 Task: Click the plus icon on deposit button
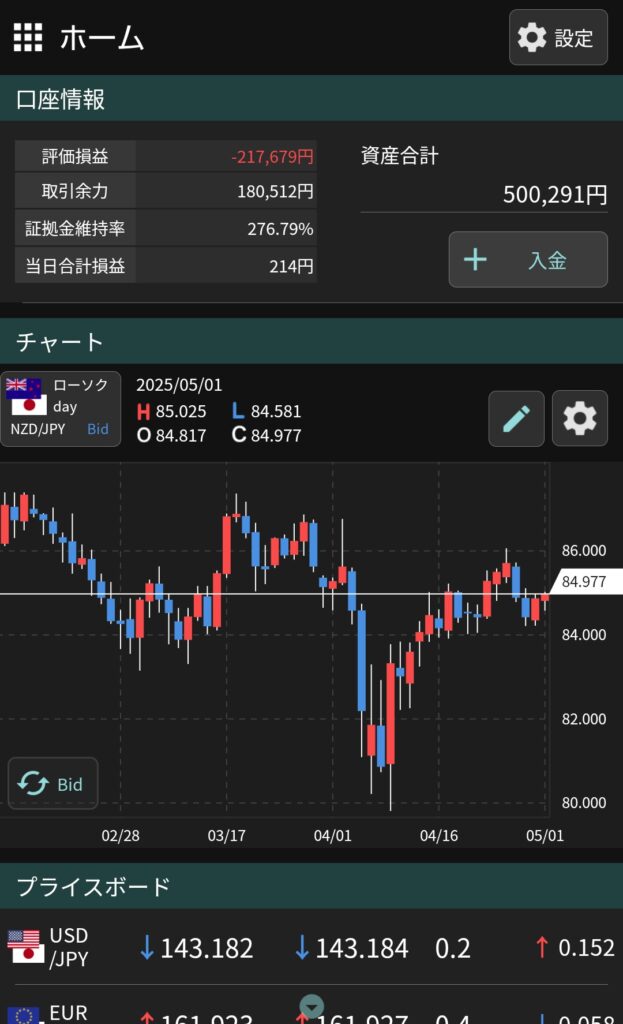pyautogui.click(x=475, y=260)
